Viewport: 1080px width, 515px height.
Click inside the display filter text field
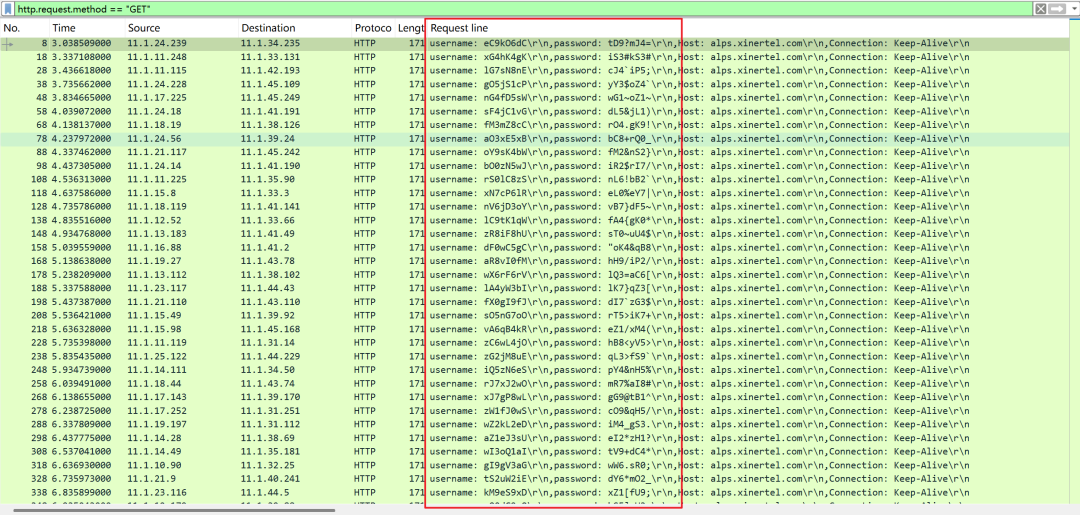pos(500,8)
